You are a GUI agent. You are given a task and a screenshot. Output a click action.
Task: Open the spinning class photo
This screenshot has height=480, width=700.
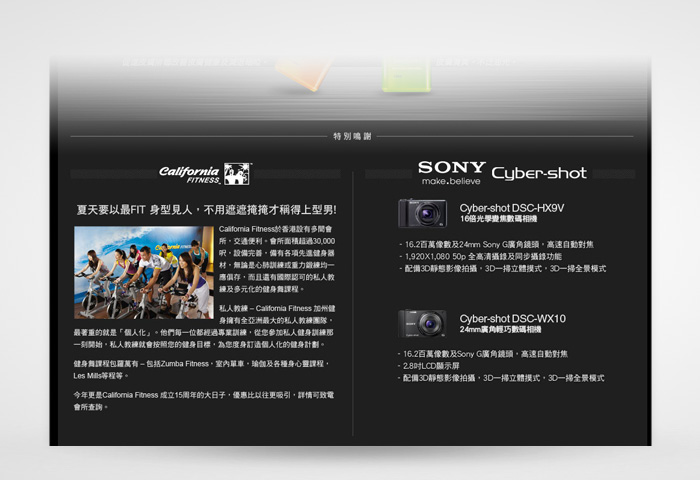click(x=144, y=272)
